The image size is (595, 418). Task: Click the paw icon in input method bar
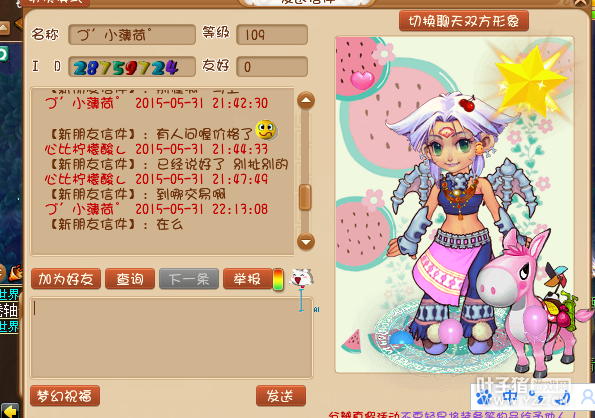click(x=484, y=397)
